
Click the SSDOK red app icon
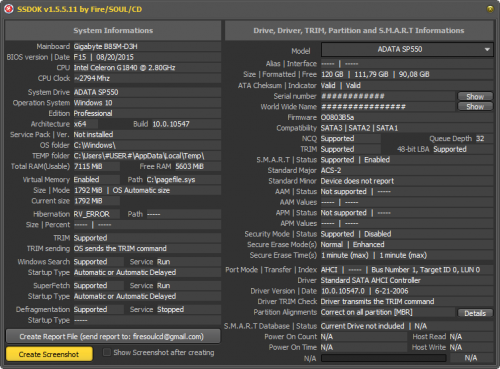[x=9, y=9]
